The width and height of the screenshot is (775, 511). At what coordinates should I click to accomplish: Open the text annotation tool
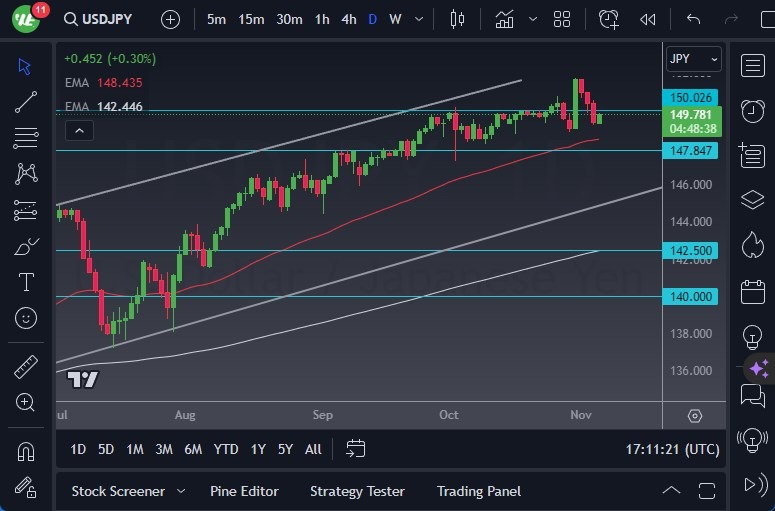26,282
